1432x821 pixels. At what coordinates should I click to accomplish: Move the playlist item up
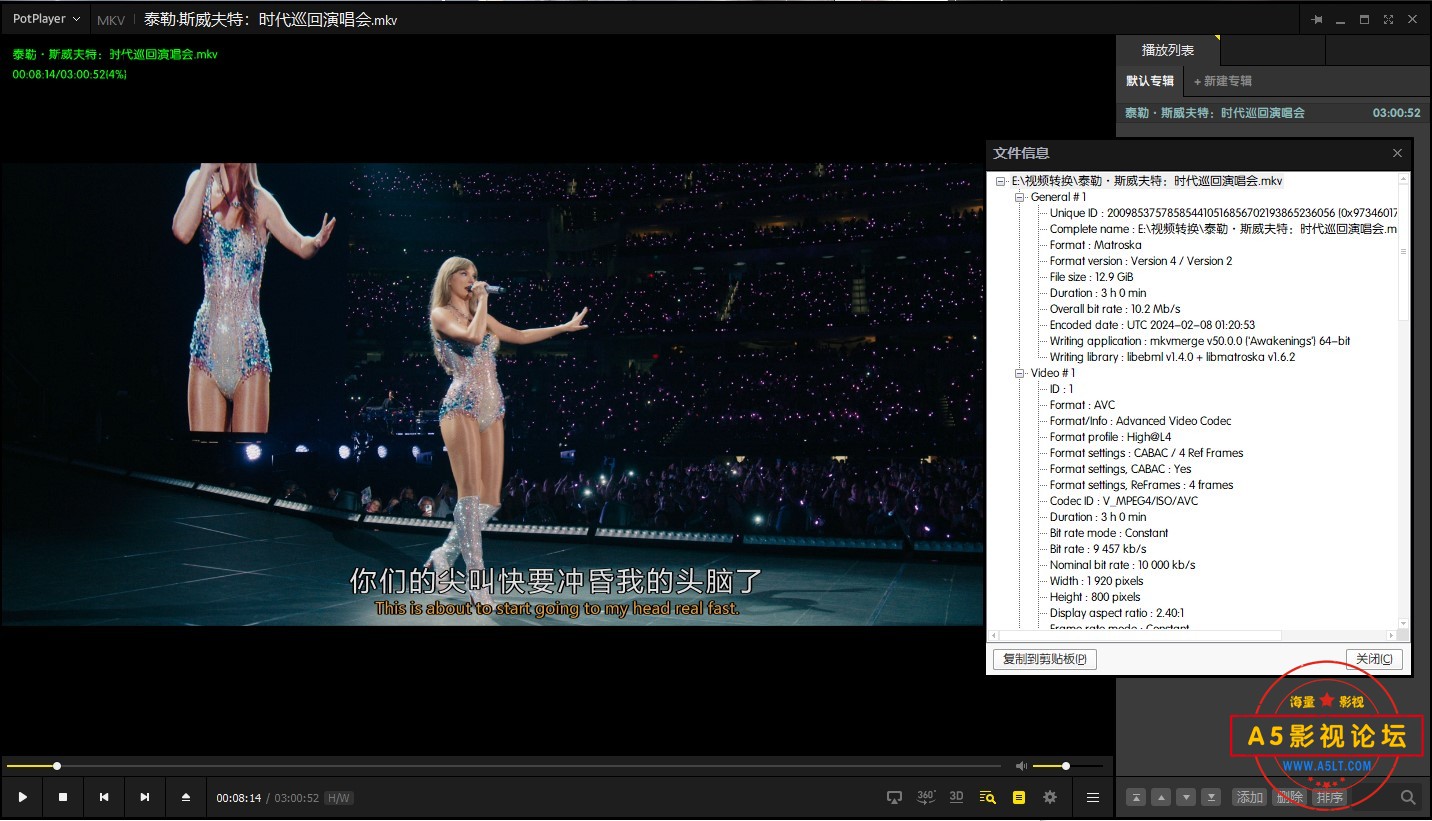(1161, 797)
